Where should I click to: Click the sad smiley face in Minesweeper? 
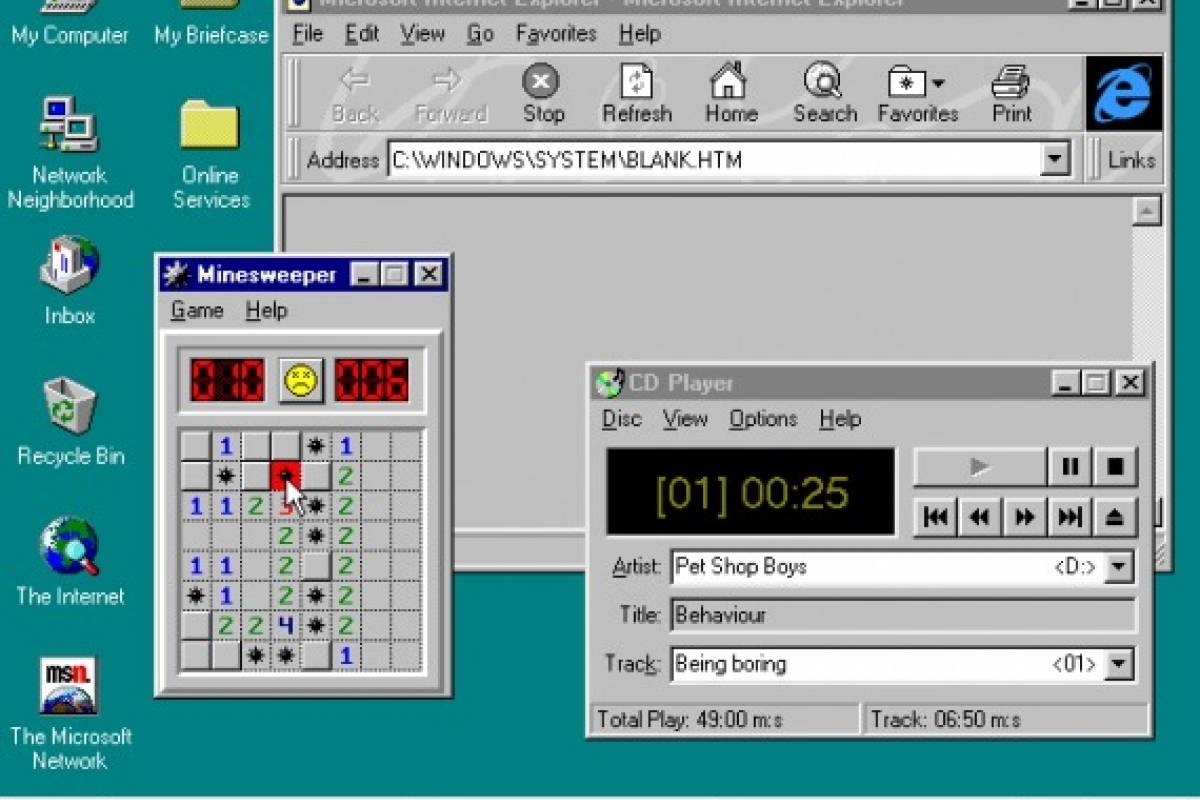point(301,380)
